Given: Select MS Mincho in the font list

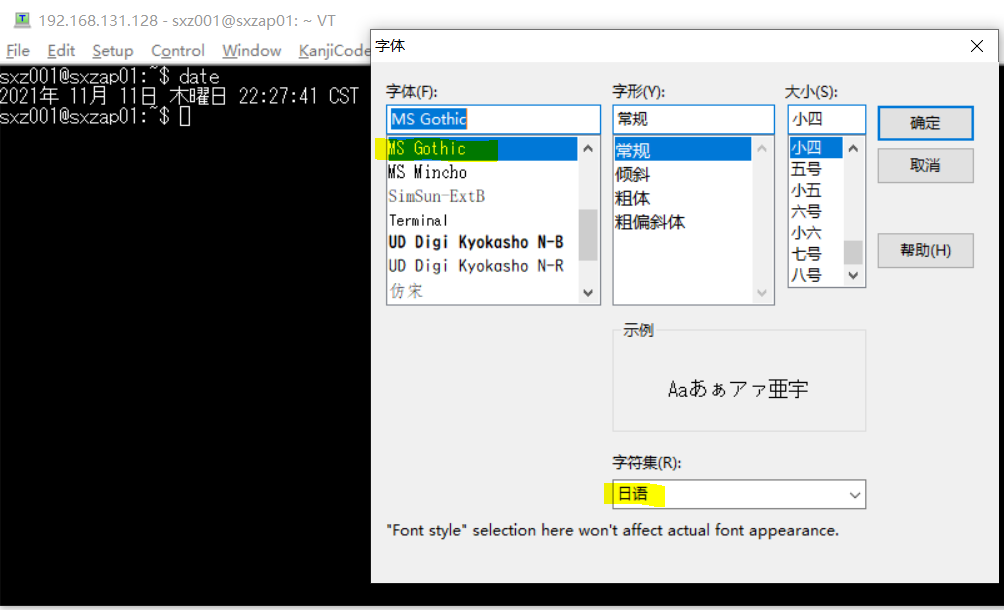Looking at the screenshot, I should point(482,172).
